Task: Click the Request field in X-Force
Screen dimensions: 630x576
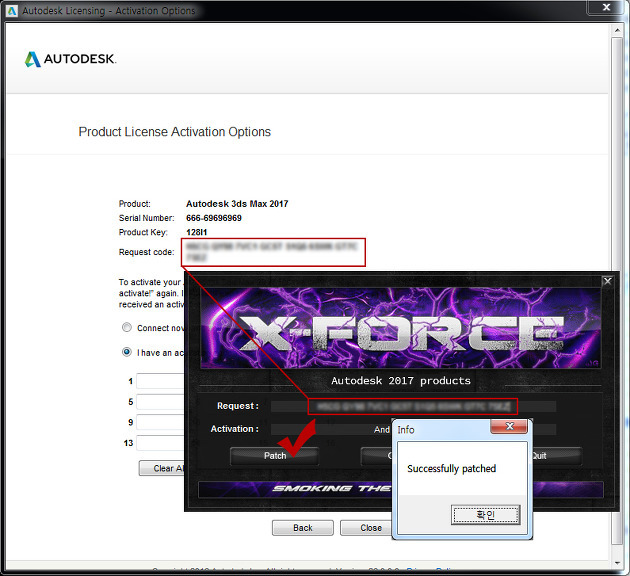Action: pyautogui.click(x=413, y=406)
